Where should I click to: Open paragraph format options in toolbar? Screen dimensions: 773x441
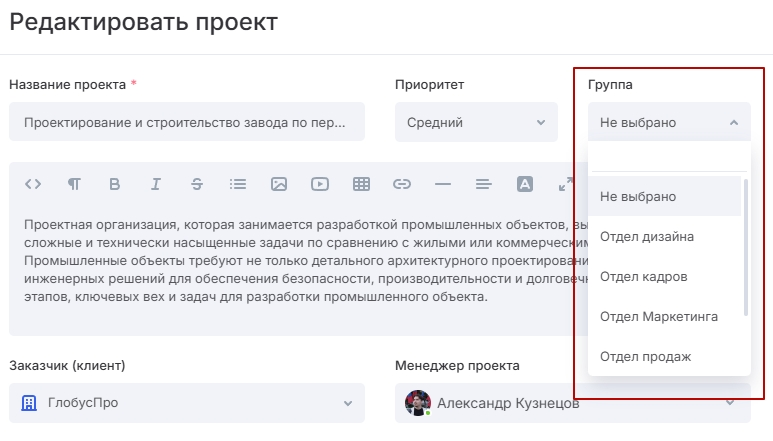[x=74, y=184]
